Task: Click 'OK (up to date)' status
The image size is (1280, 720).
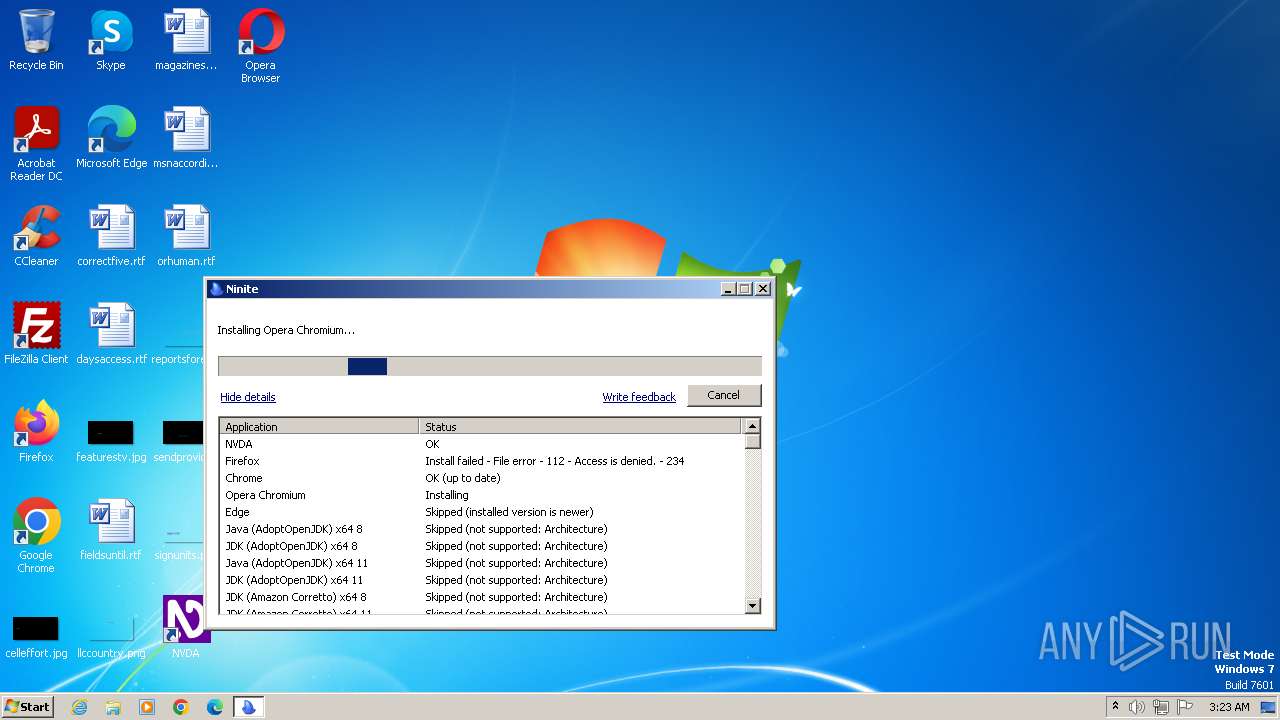Action: point(463,478)
